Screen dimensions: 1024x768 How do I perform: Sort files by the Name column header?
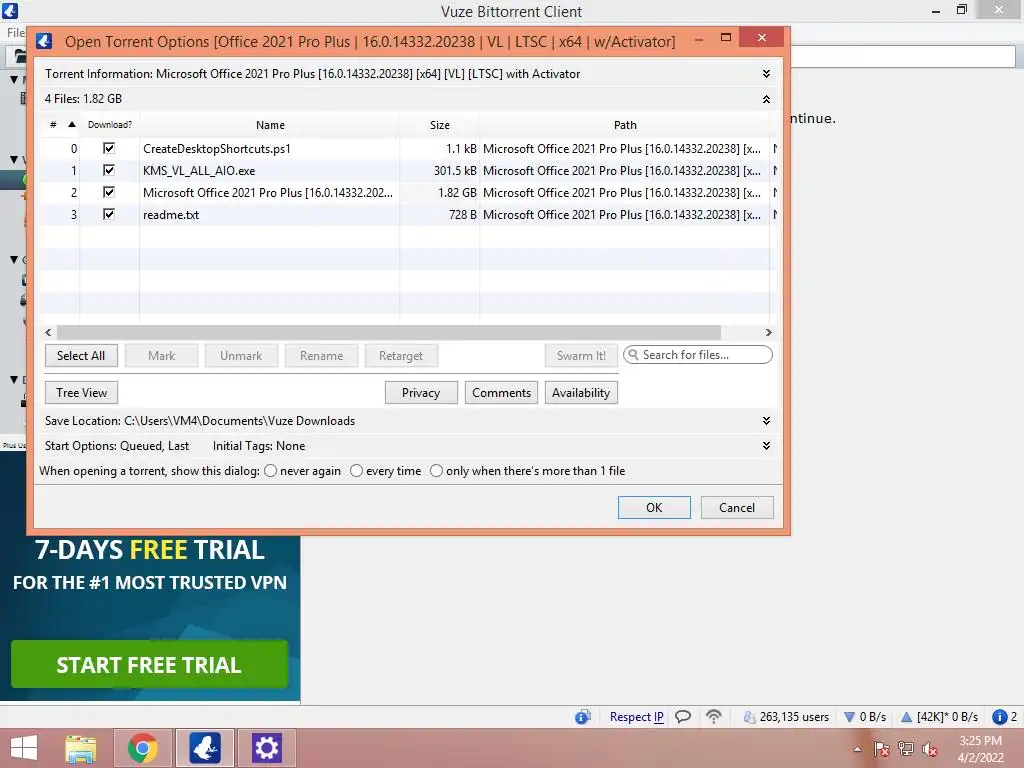(x=270, y=125)
